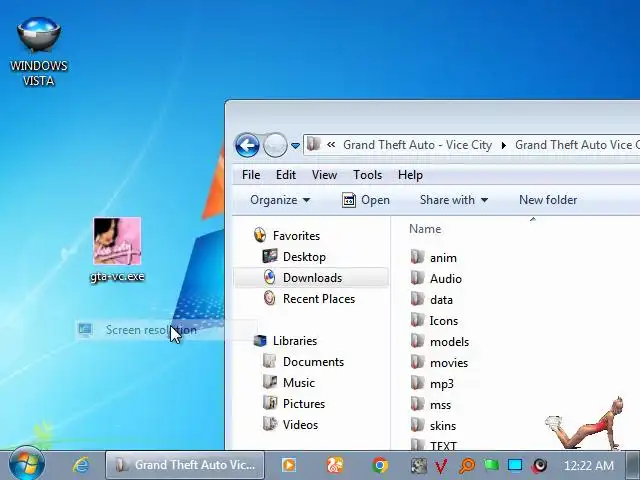Launch Internet Explorer from taskbar
640x480 pixels.
80,465
